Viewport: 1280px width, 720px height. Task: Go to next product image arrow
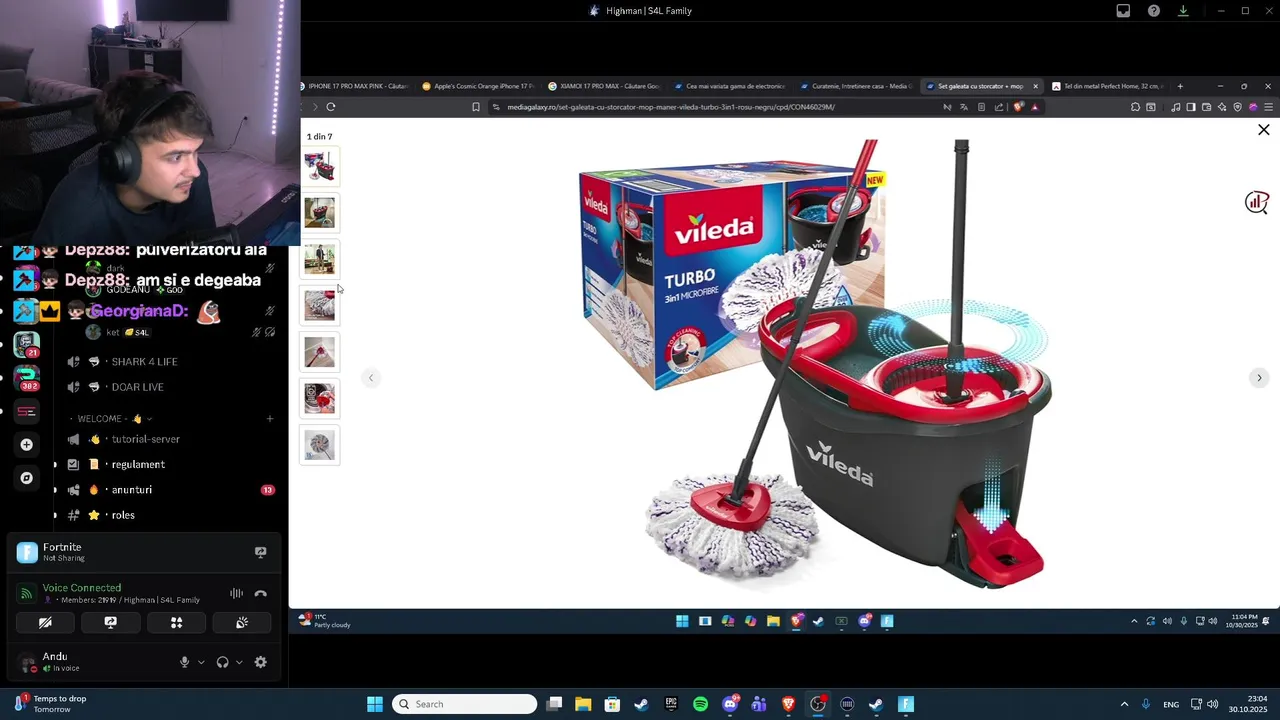(x=1259, y=378)
